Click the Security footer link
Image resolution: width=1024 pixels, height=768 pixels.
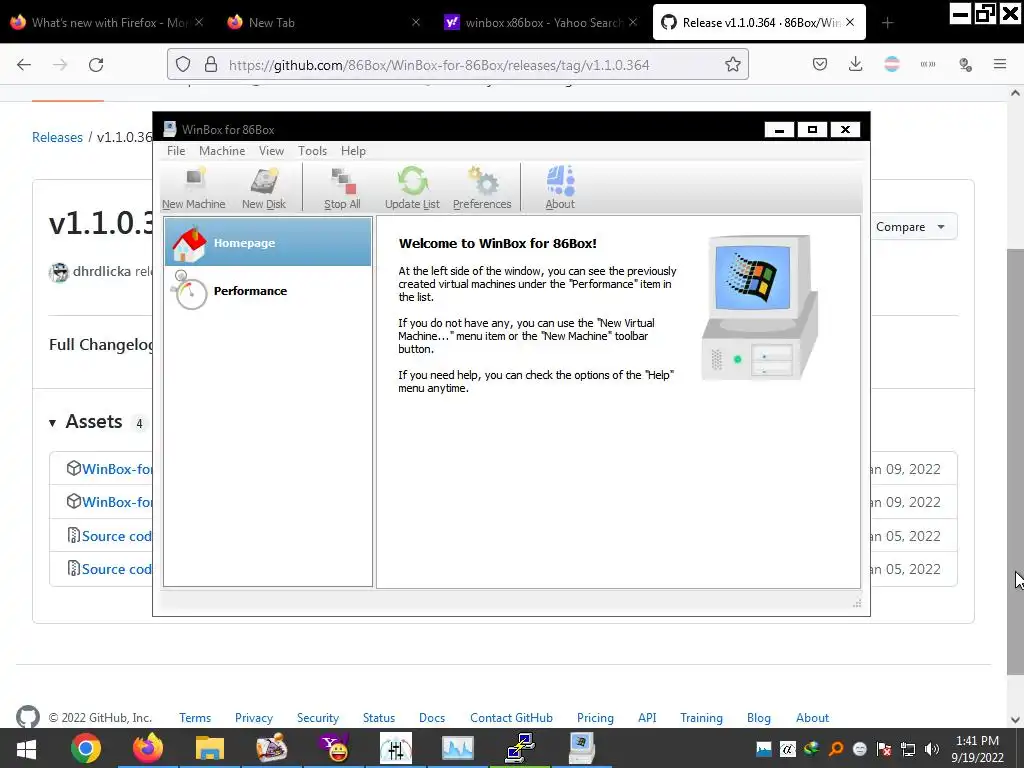click(x=318, y=718)
